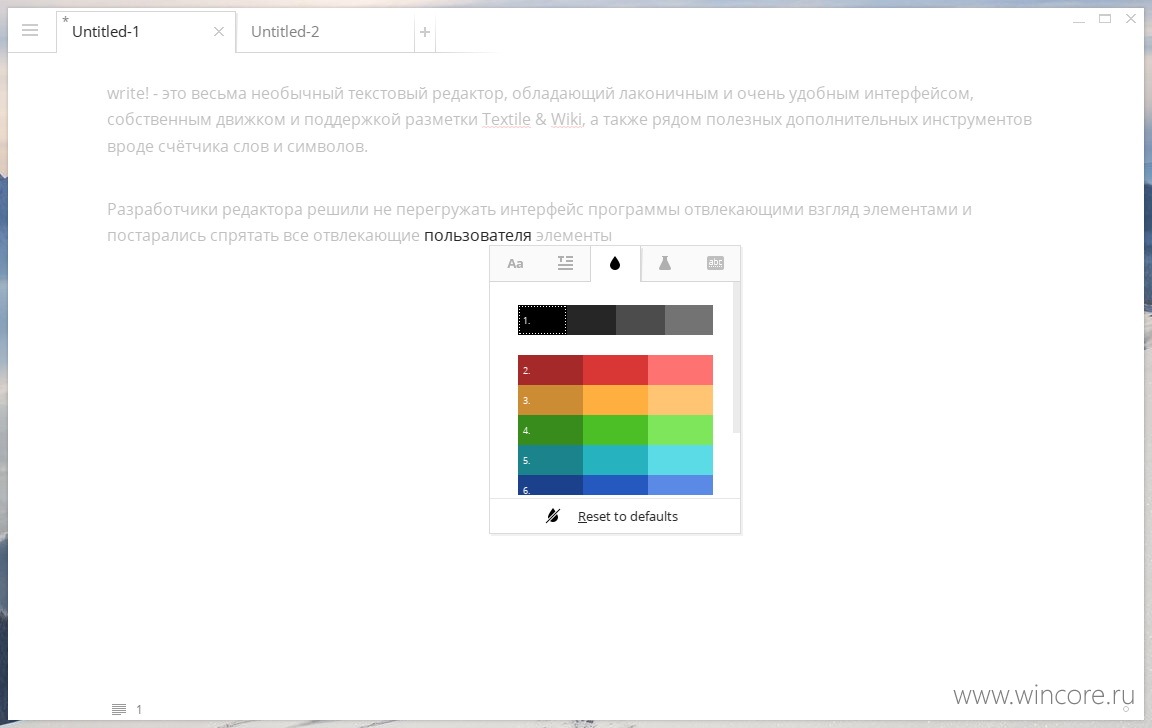Choose the light cyan swatch
Viewport: 1152px width, 728px height.
tap(680, 460)
